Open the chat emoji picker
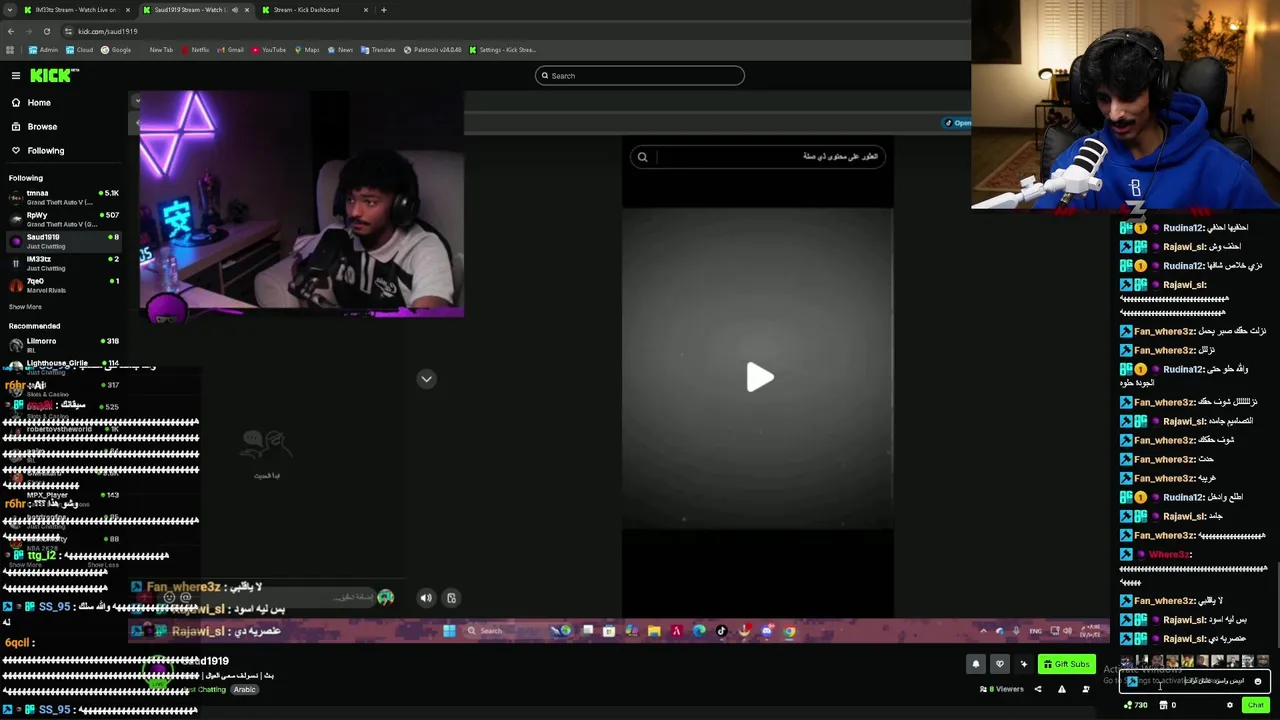1280x720 pixels. (1258, 682)
